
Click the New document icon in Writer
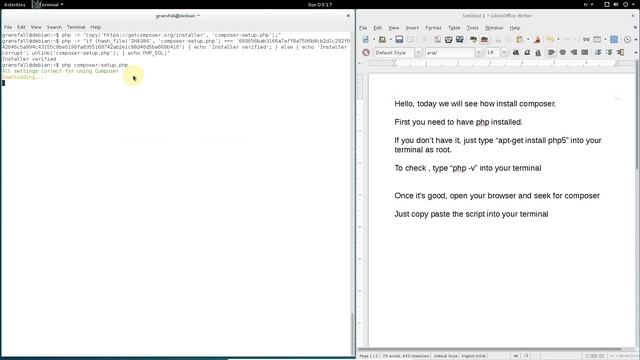[366, 40]
